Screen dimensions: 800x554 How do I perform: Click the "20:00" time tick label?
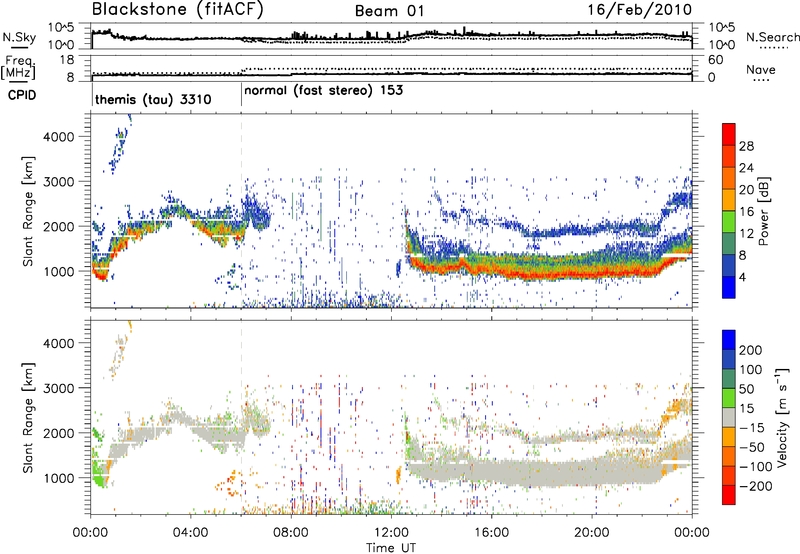pos(591,533)
